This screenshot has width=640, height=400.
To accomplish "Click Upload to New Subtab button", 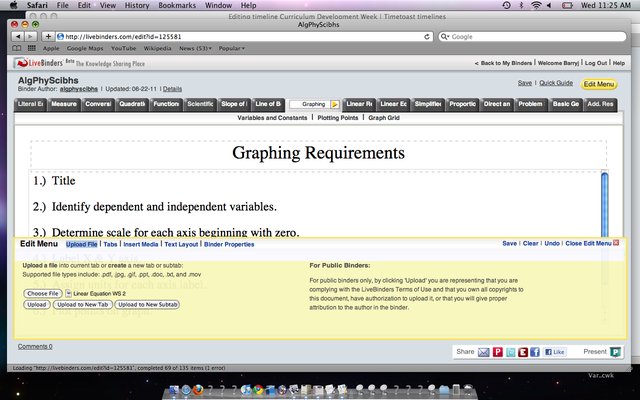I will click(x=147, y=304).
